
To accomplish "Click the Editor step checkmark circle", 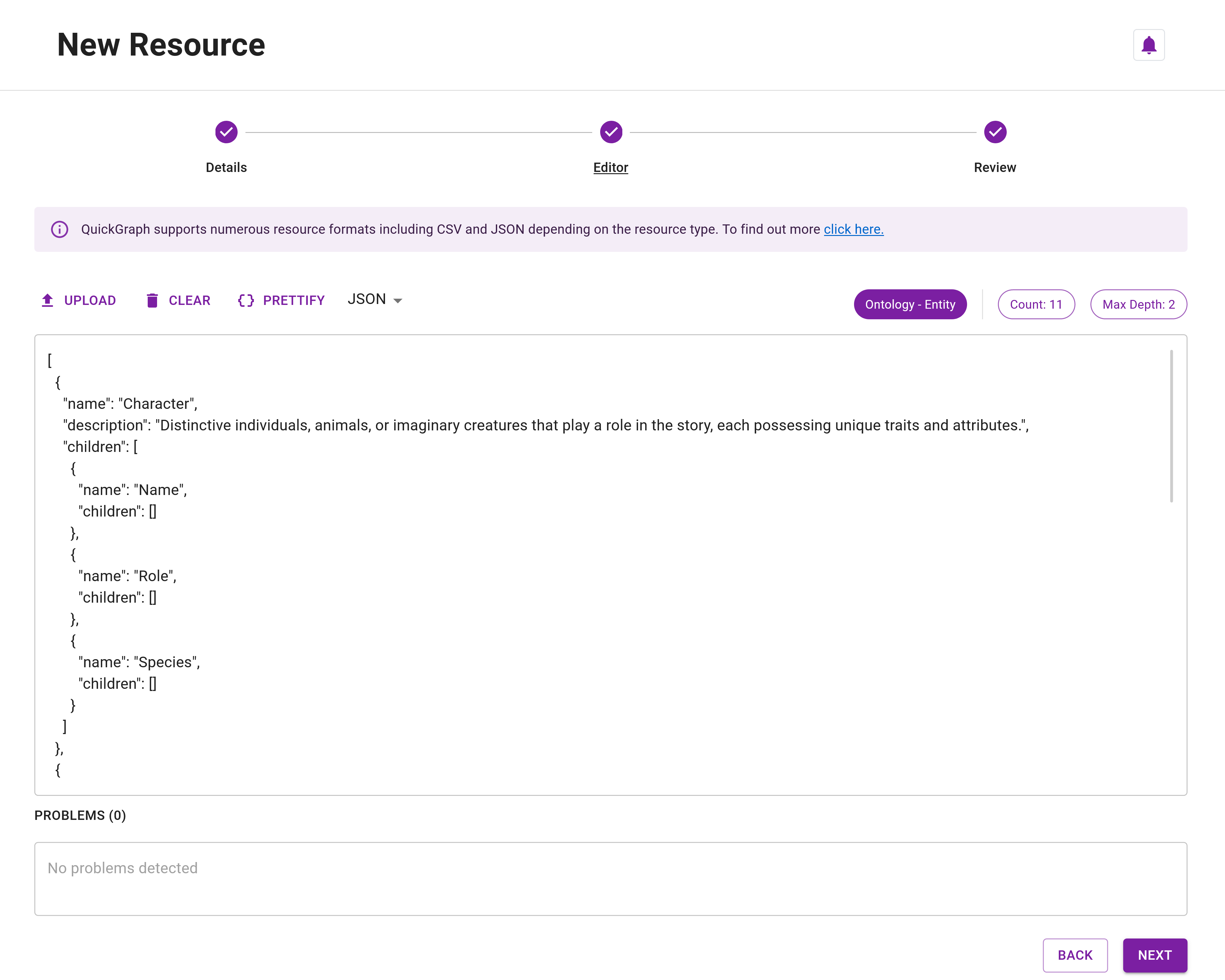I will point(610,132).
